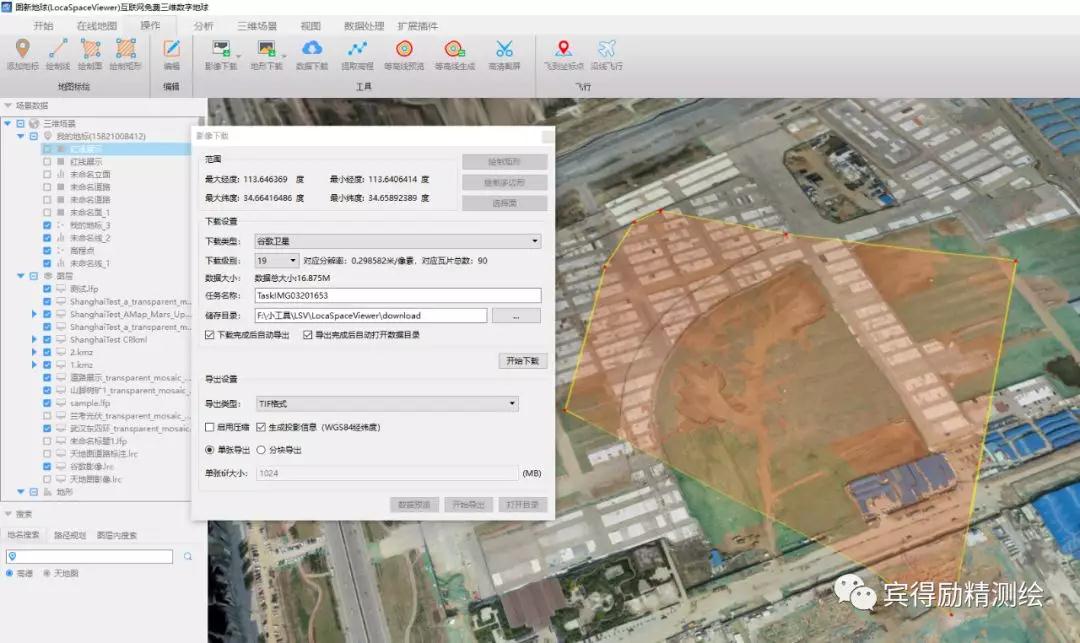This screenshot has height=643, width=1080.
Task: Click the 高清截屏 scissors screenshot icon
Action: point(504,48)
